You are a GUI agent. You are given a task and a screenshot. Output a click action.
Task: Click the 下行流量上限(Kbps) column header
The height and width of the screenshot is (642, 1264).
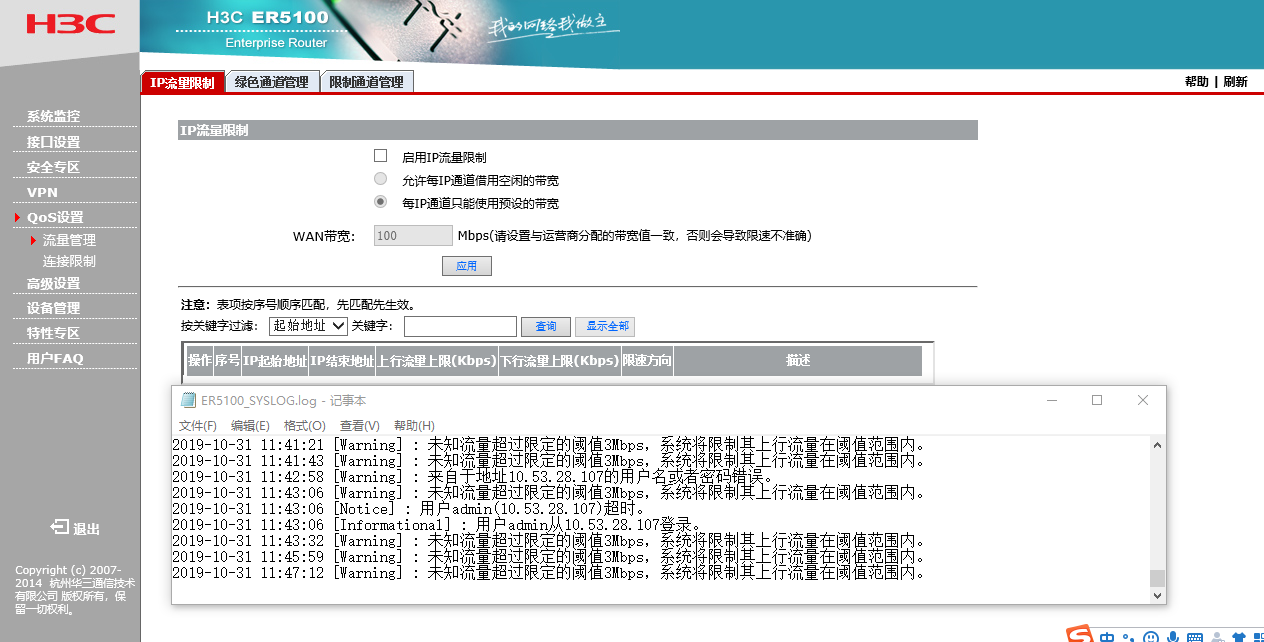(560, 361)
